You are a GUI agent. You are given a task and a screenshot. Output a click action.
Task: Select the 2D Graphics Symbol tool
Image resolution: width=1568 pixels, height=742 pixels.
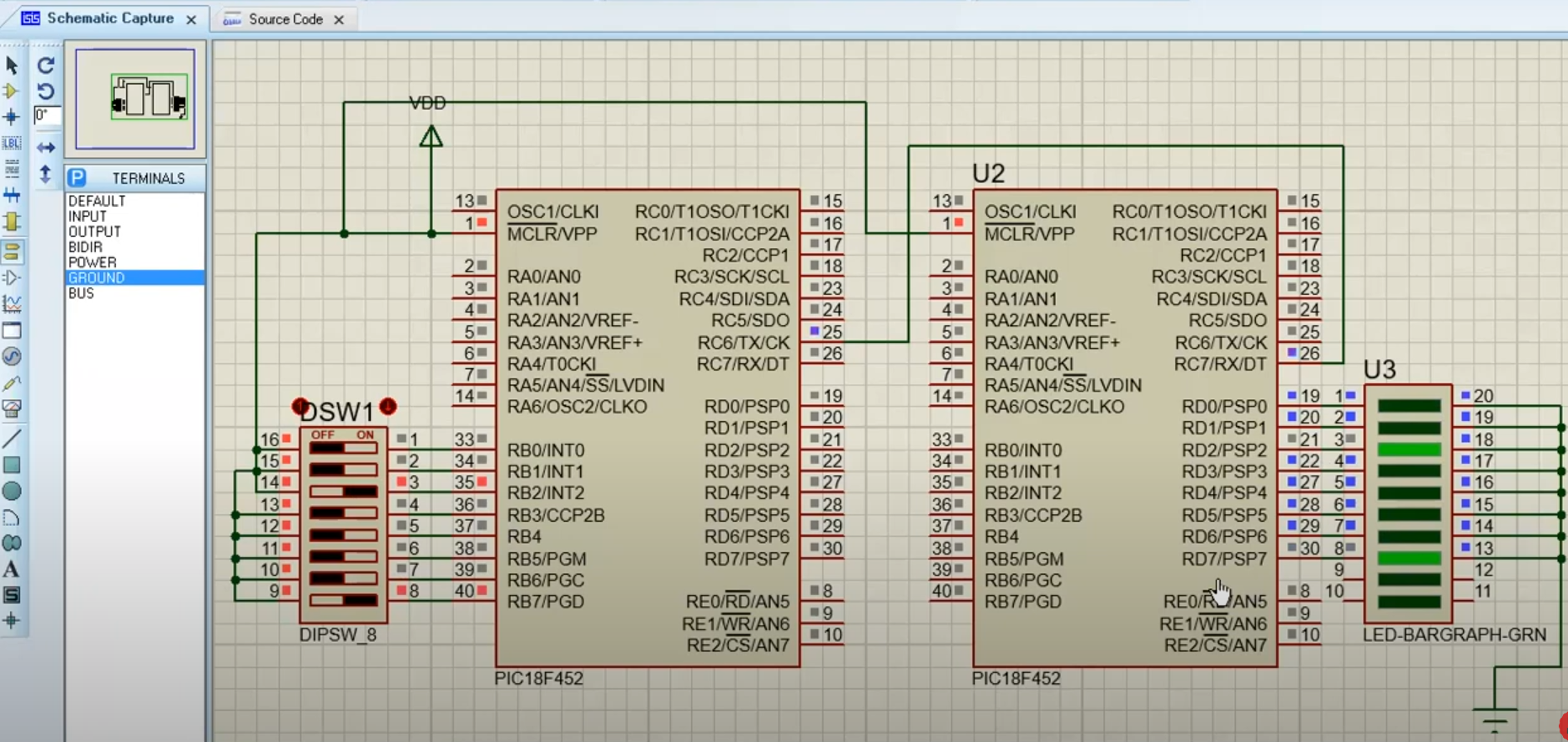[12, 595]
